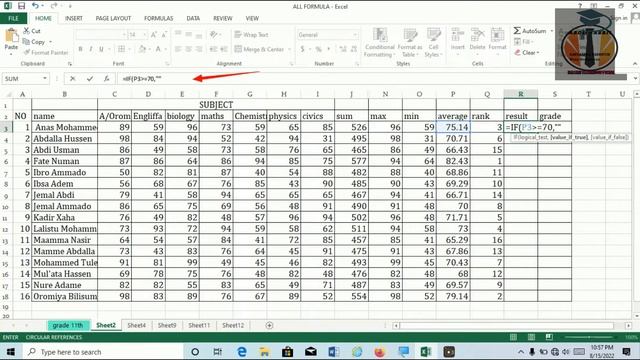
Task: Open the font name dropdown
Action: click(124, 35)
